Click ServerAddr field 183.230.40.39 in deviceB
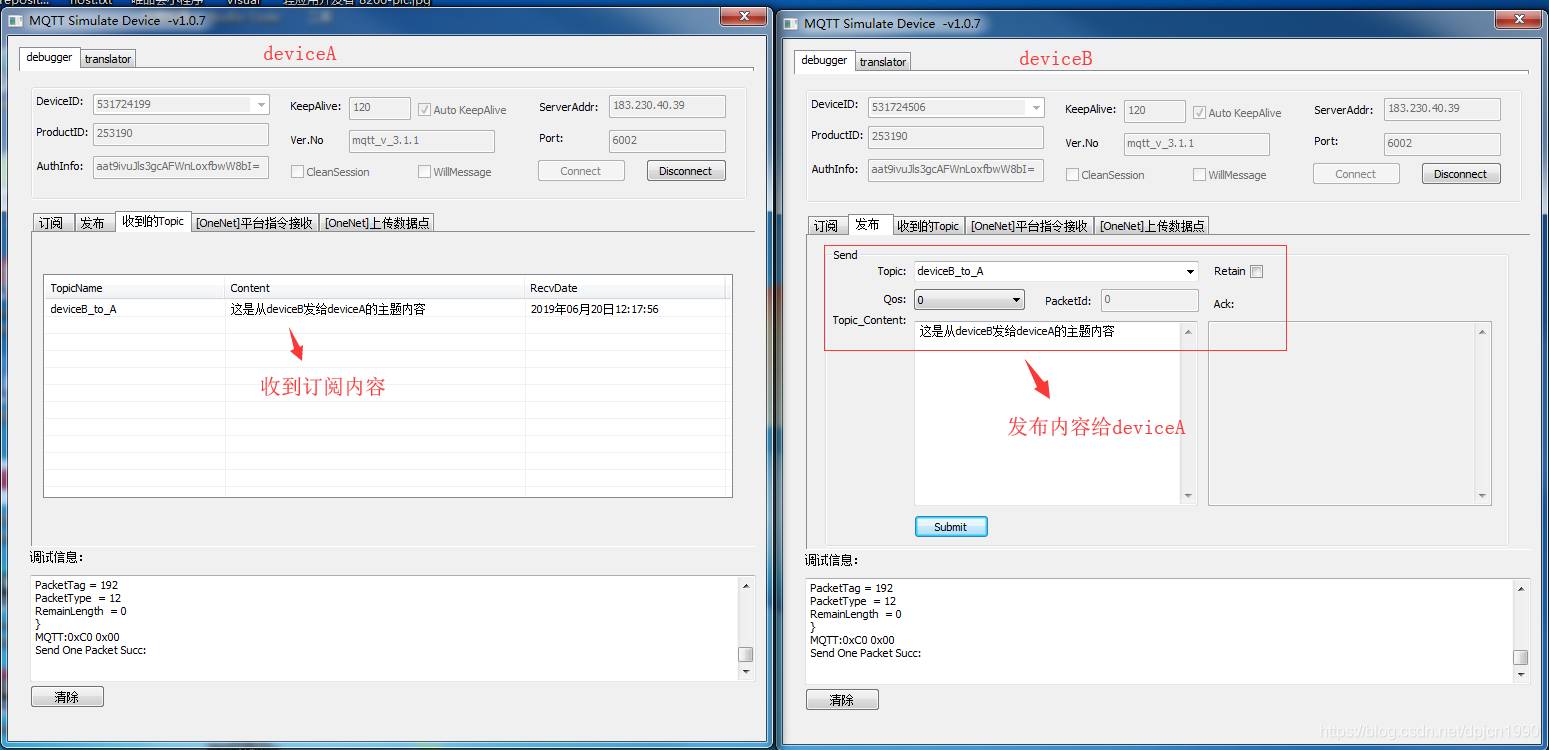Screen dimensions: 1549x750 point(1442,109)
